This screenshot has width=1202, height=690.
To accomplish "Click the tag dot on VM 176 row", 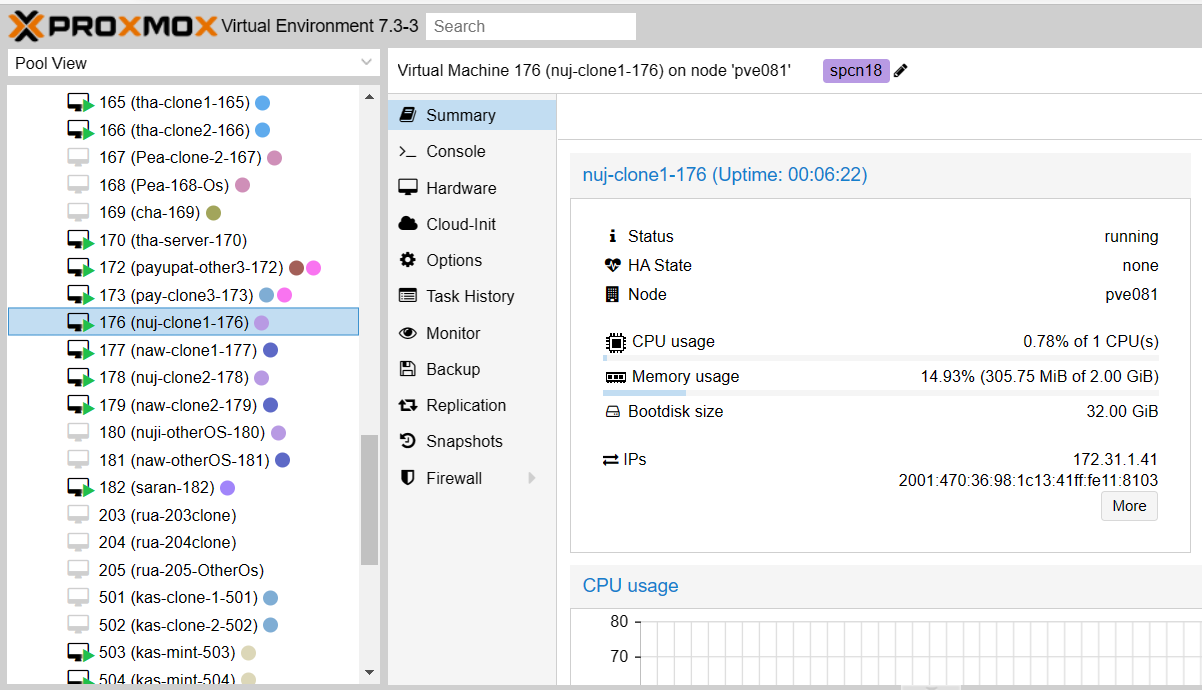I will click(x=261, y=323).
